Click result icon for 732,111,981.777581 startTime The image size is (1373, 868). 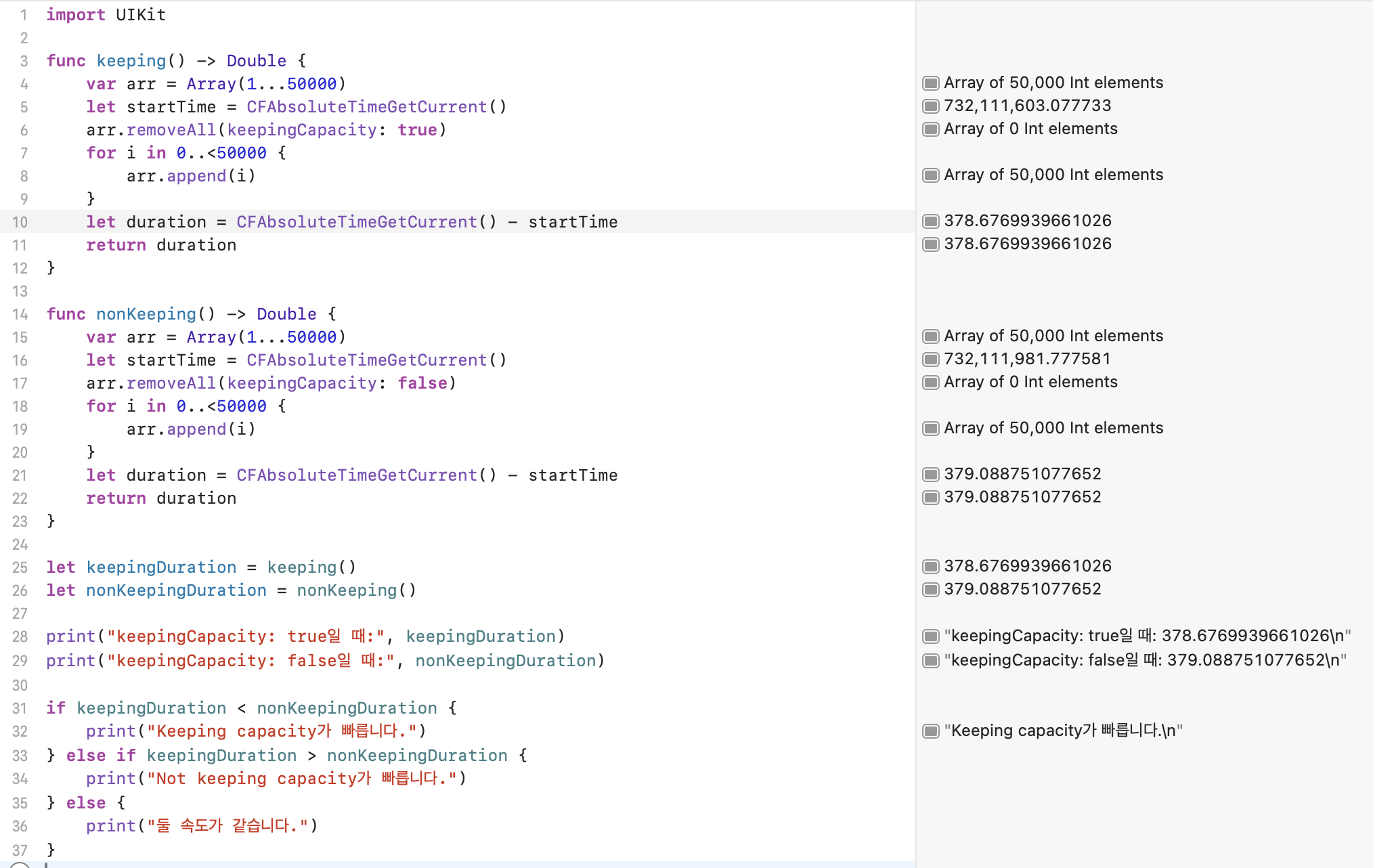point(931,360)
